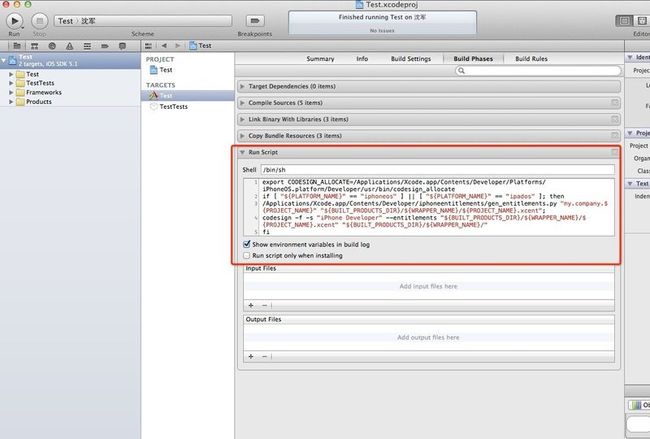Add an input file with plus button

click(251, 305)
